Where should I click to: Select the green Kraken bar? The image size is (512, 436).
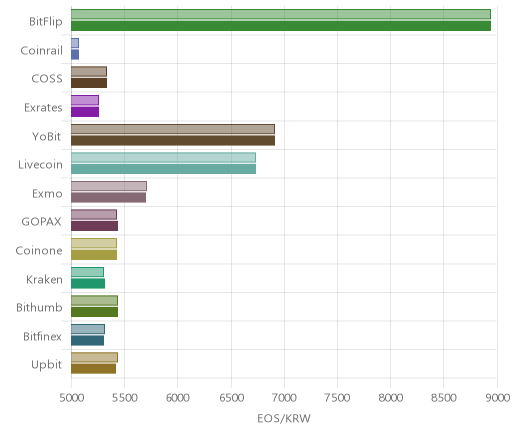(88, 284)
